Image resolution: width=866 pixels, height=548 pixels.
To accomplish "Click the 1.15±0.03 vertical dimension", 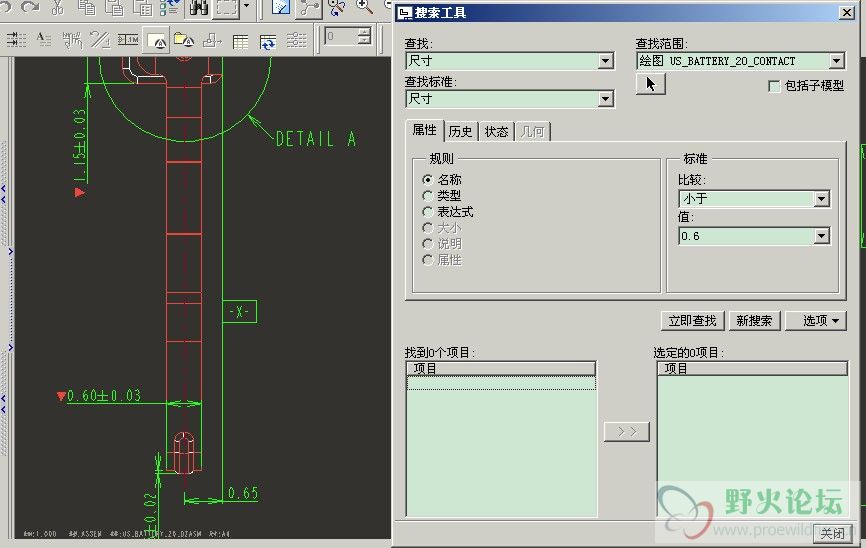I will [x=80, y=145].
